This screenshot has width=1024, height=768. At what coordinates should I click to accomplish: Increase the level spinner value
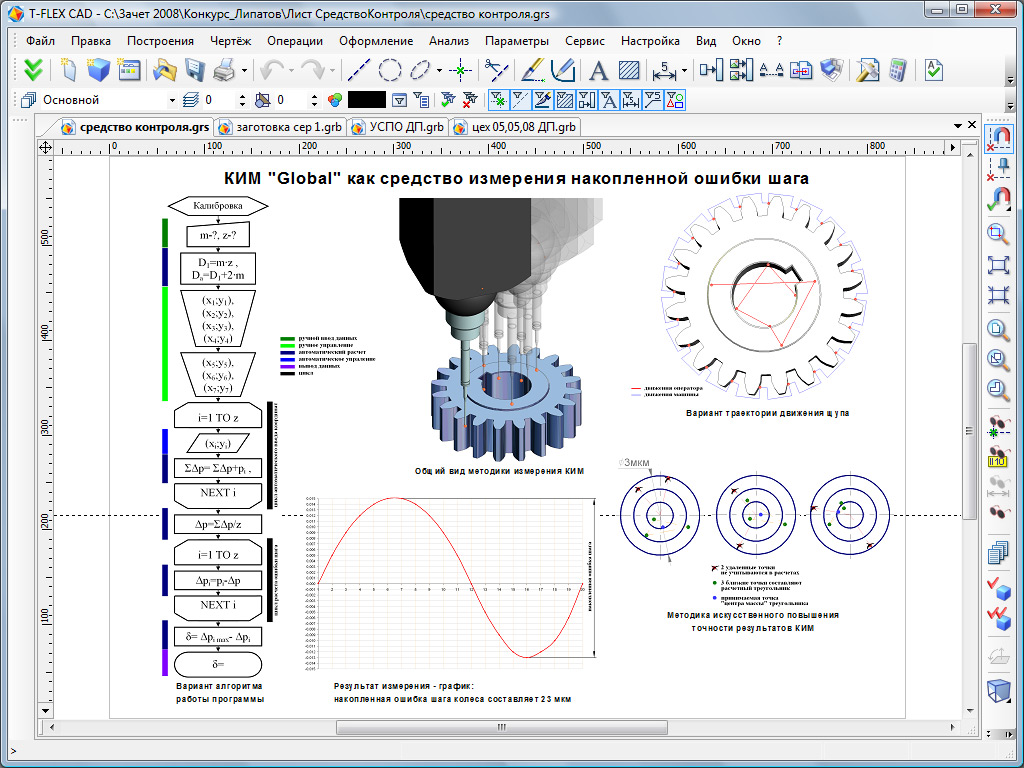[243, 96]
